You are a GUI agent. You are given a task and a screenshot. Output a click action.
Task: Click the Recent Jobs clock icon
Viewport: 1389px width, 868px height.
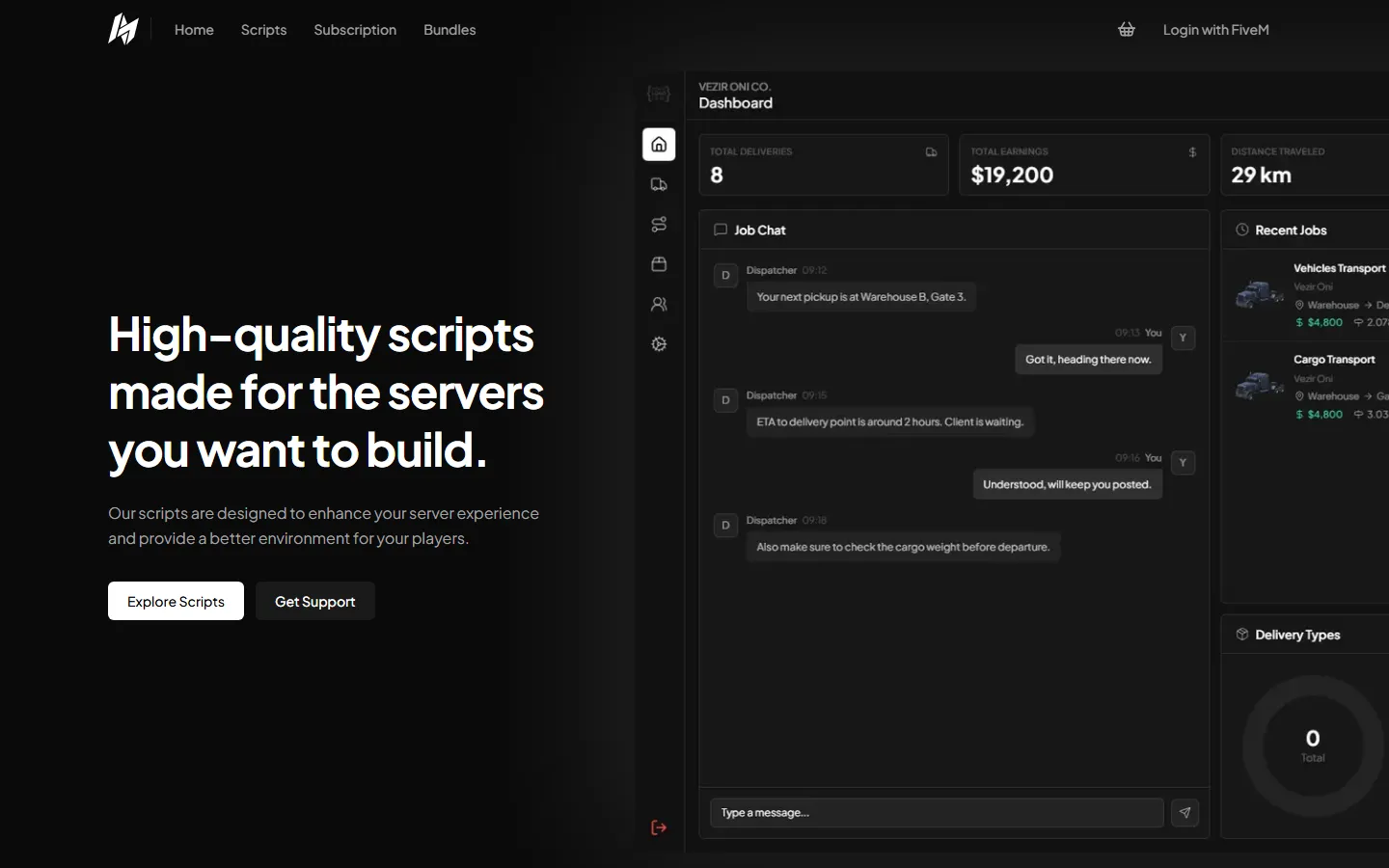point(1242,230)
